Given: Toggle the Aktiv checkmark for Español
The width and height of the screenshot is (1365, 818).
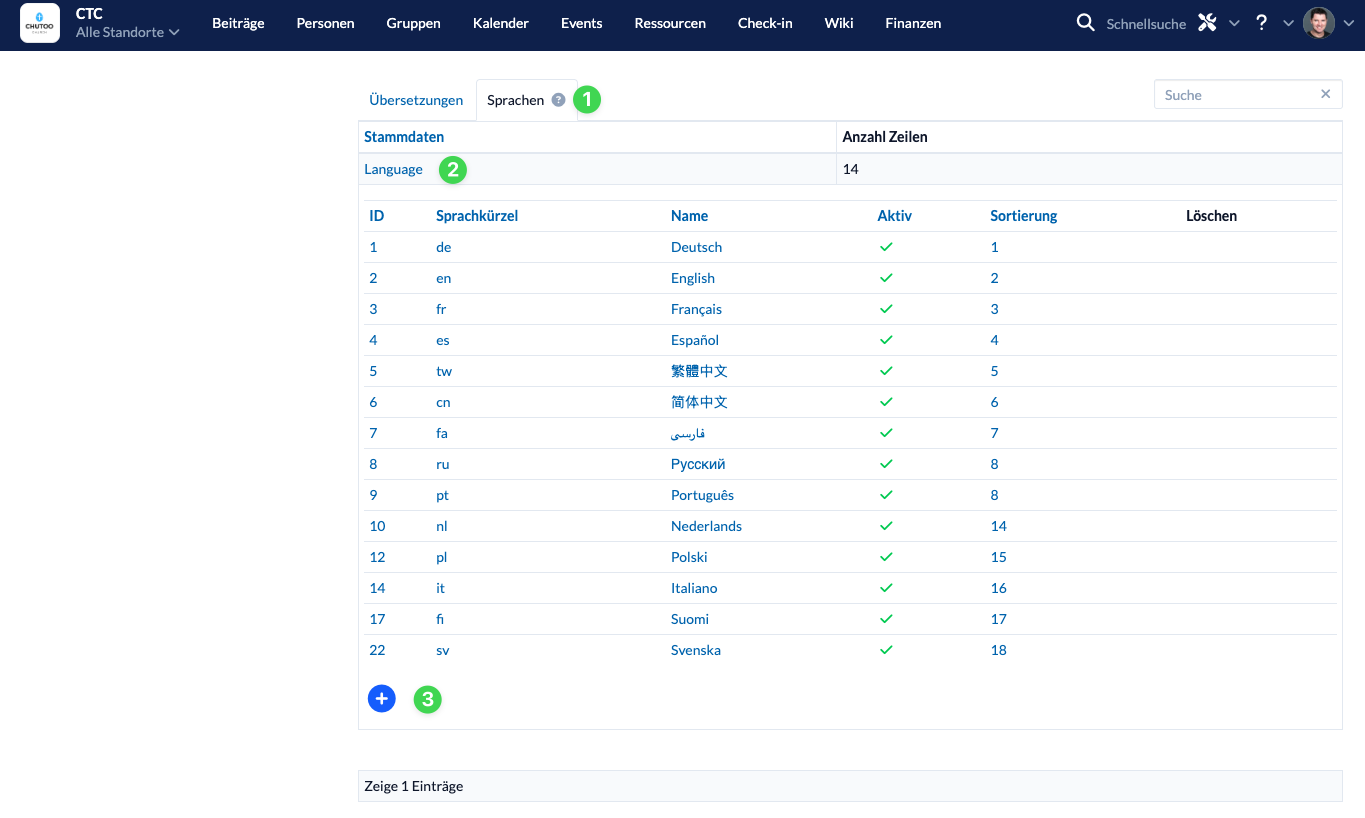Looking at the screenshot, I should (885, 340).
